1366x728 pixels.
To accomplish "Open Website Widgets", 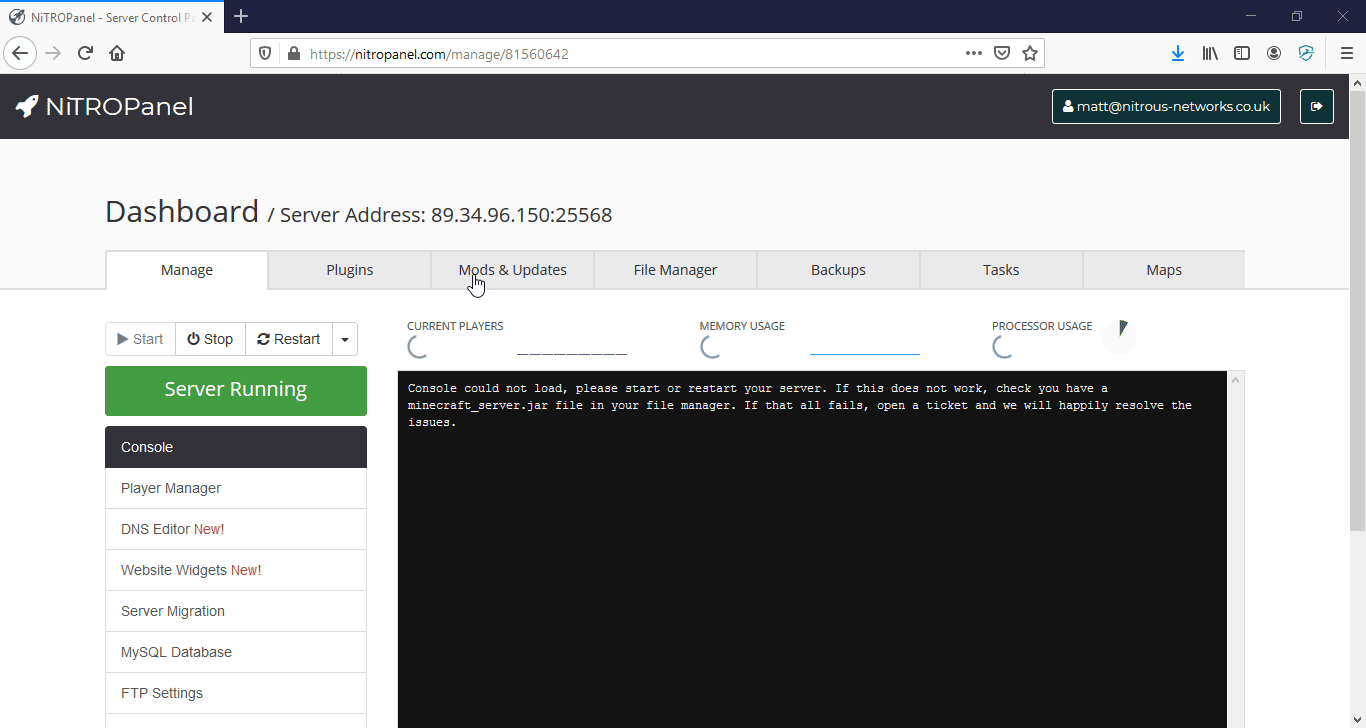I will click(x=236, y=570).
